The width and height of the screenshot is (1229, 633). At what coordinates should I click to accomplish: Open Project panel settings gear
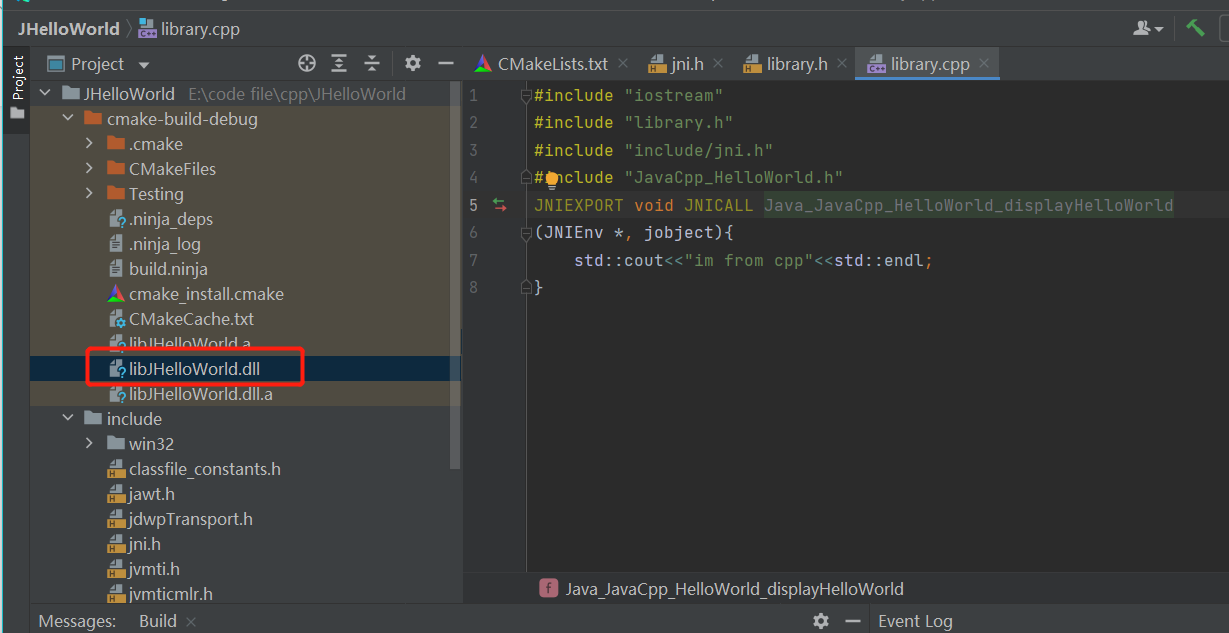pyautogui.click(x=413, y=64)
